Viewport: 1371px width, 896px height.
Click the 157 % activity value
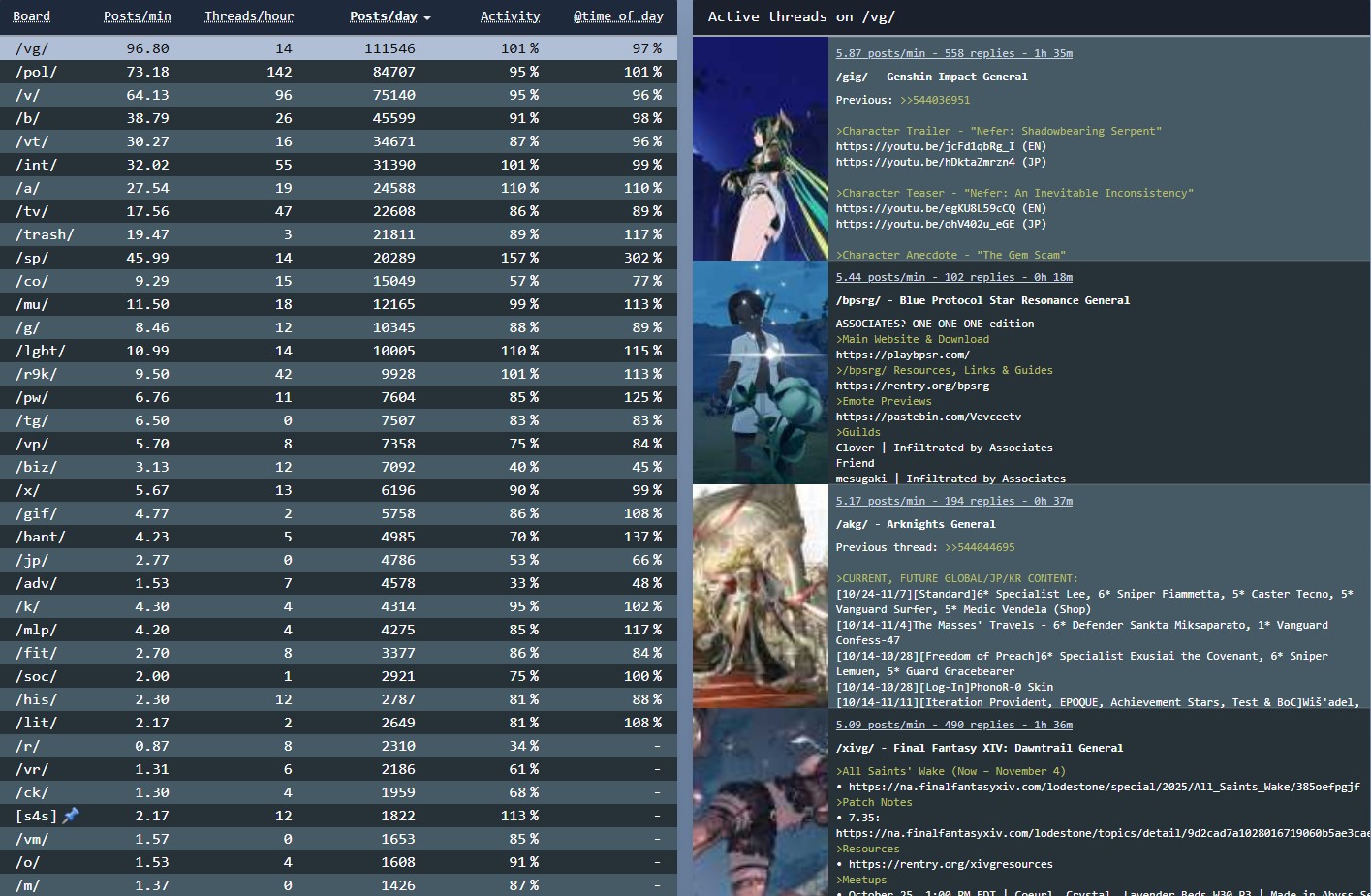(x=520, y=258)
